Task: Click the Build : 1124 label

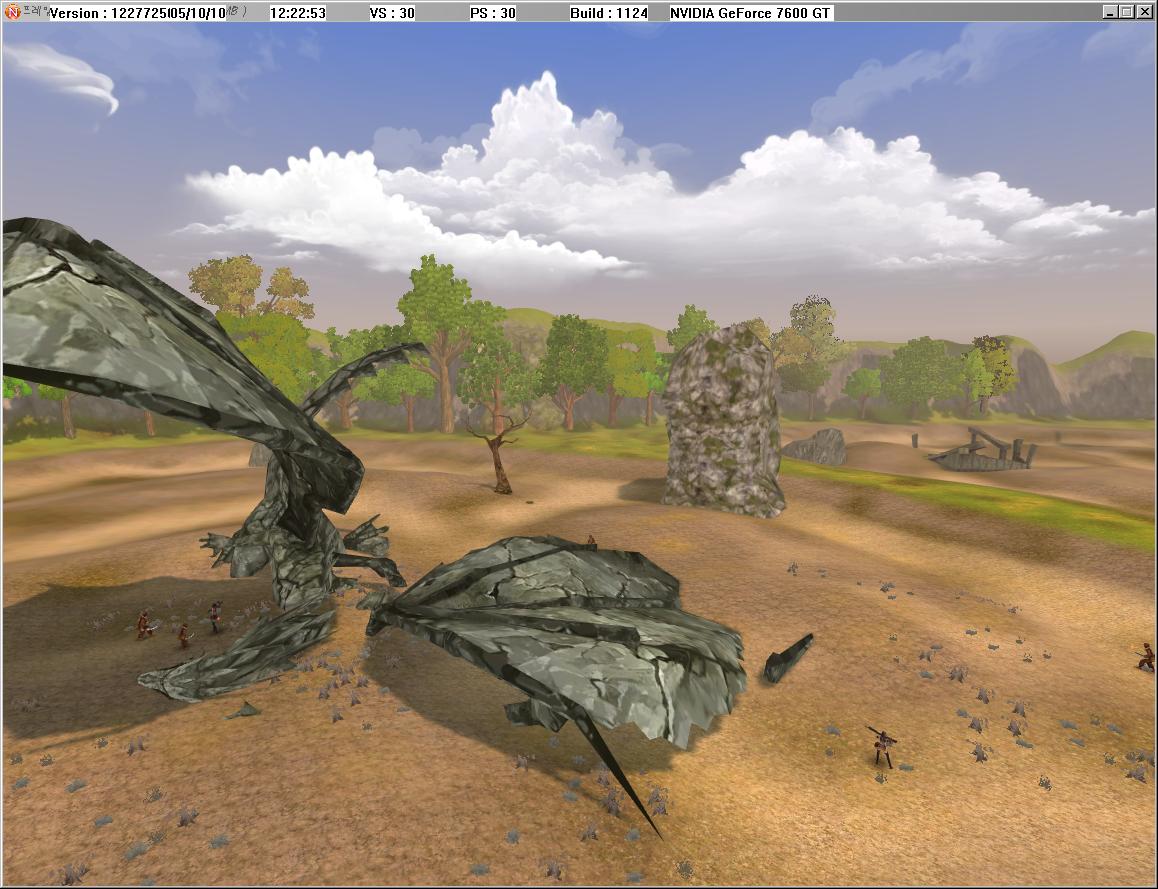Action: [608, 13]
